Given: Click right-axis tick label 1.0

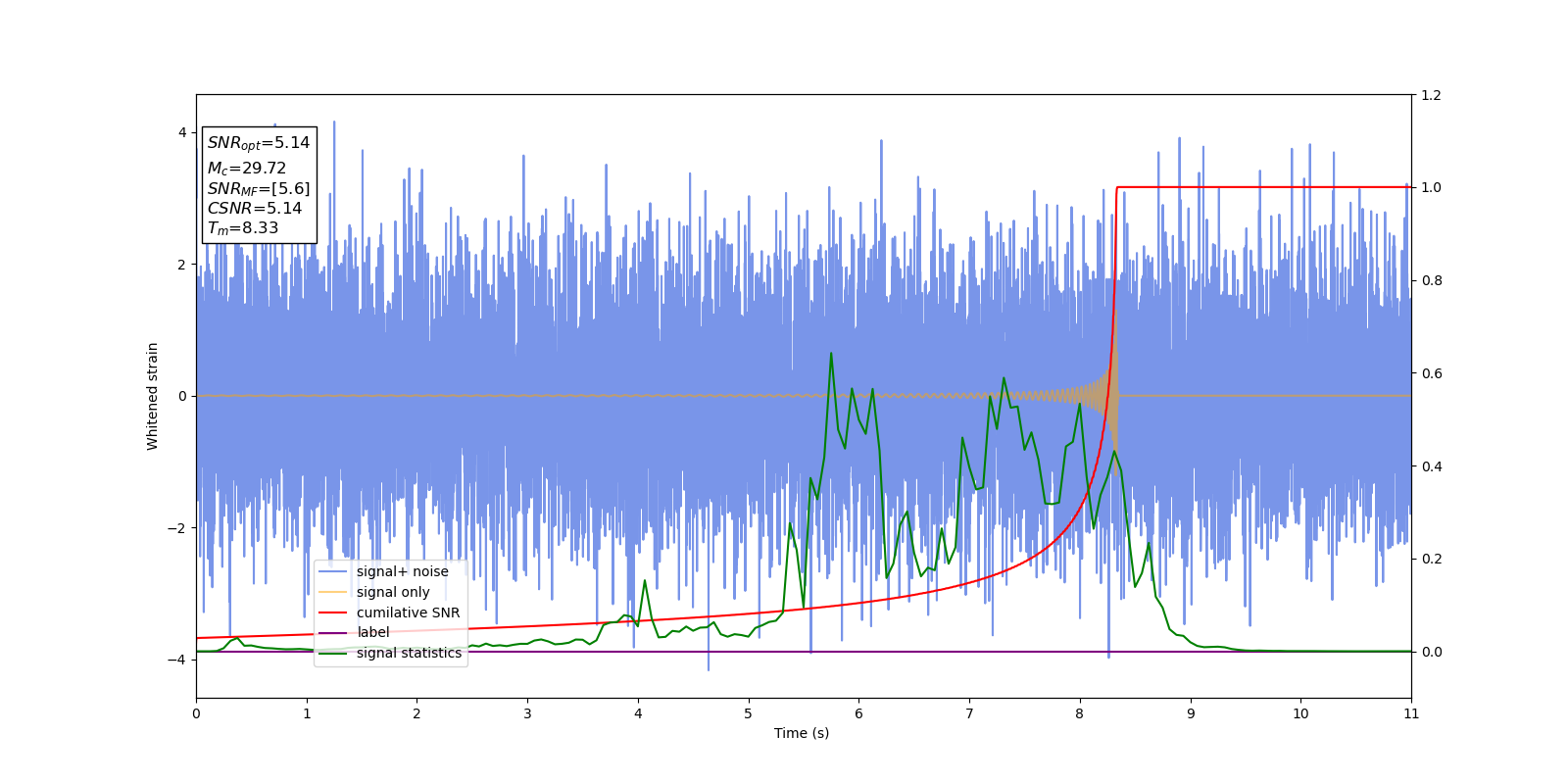Looking at the screenshot, I should (1431, 187).
